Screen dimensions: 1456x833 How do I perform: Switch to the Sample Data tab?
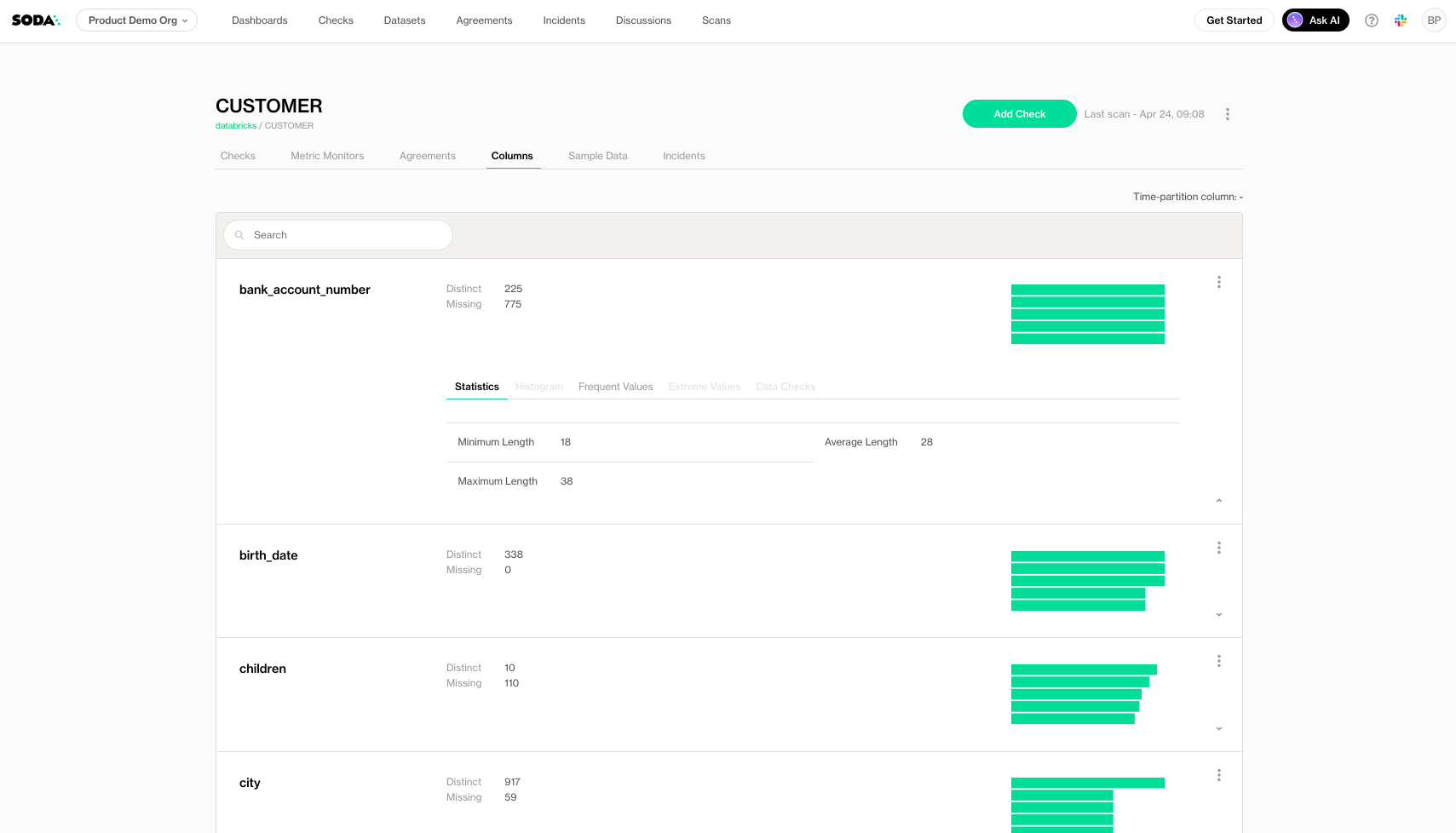coord(597,156)
